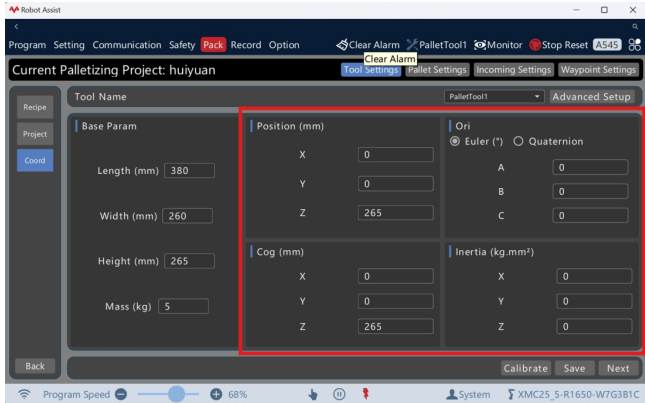This screenshot has width=645, height=403.
Task: Click the Advanced Setup button
Action: pos(592,97)
